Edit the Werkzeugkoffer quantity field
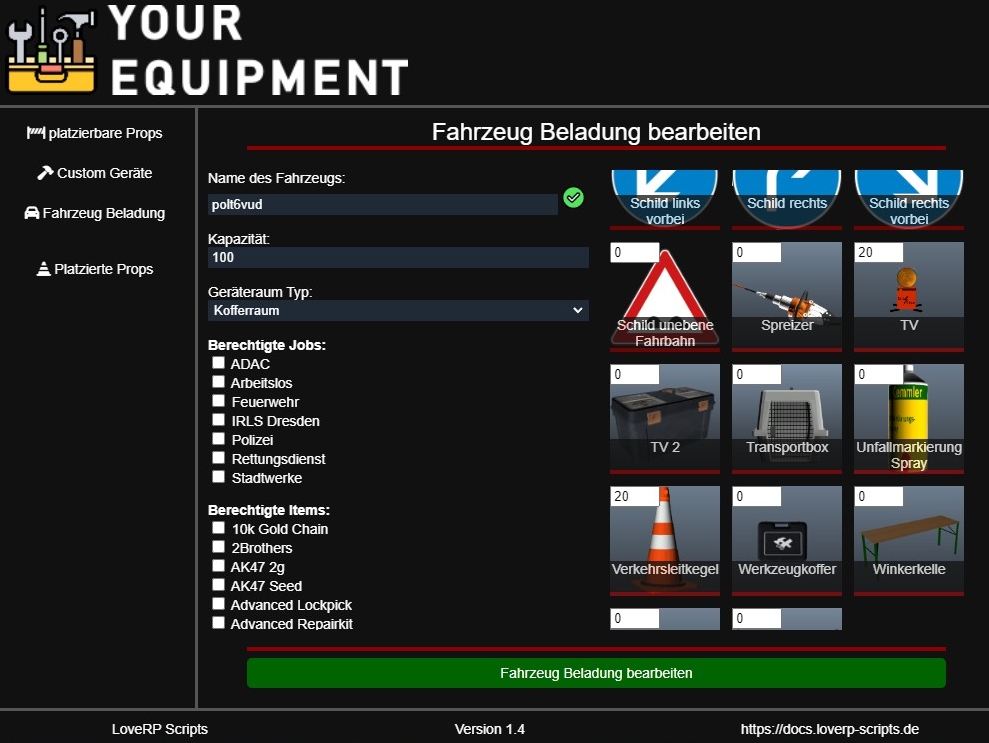The image size is (989, 743). (x=757, y=496)
